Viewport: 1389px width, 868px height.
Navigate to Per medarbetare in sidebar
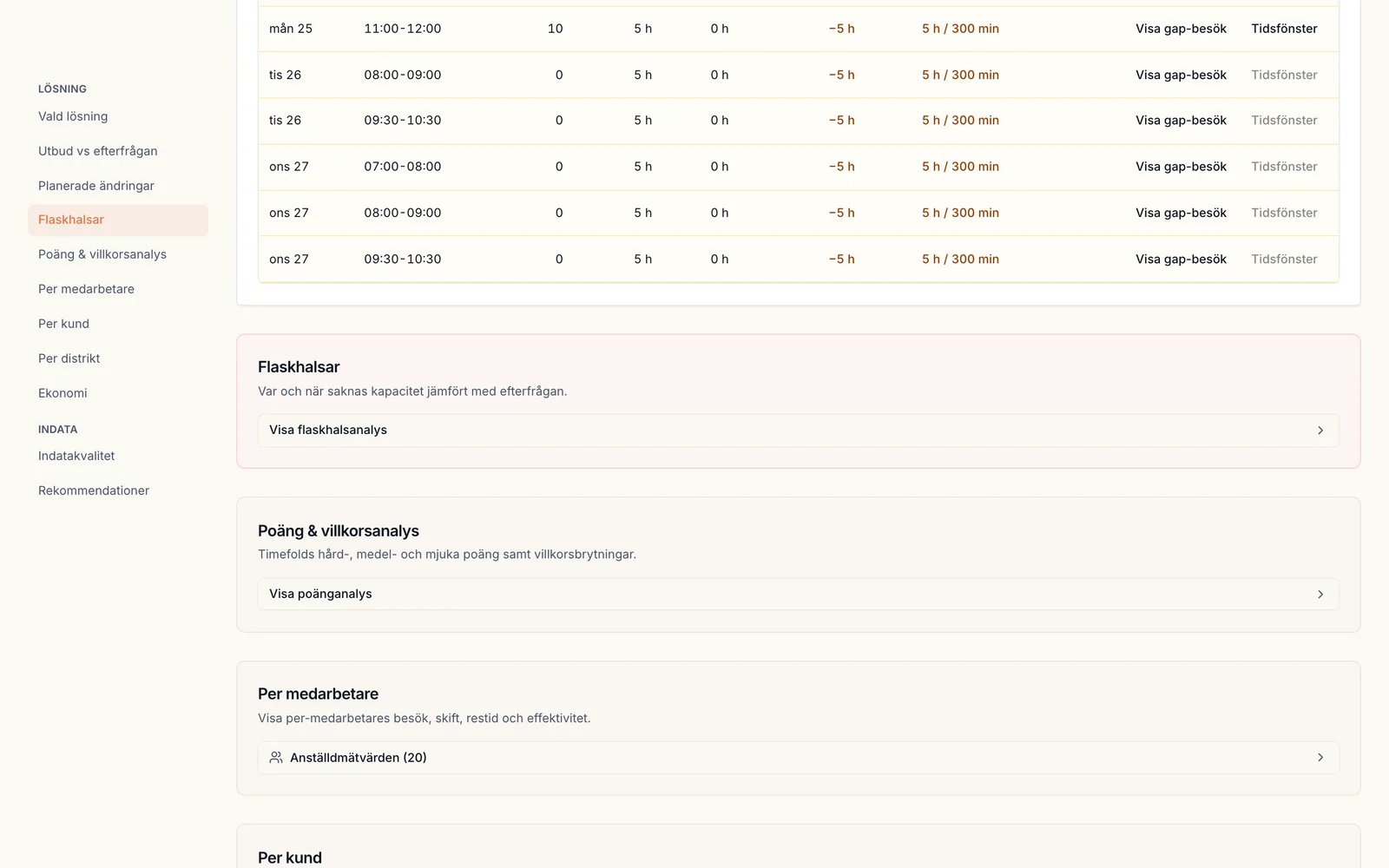coord(86,289)
